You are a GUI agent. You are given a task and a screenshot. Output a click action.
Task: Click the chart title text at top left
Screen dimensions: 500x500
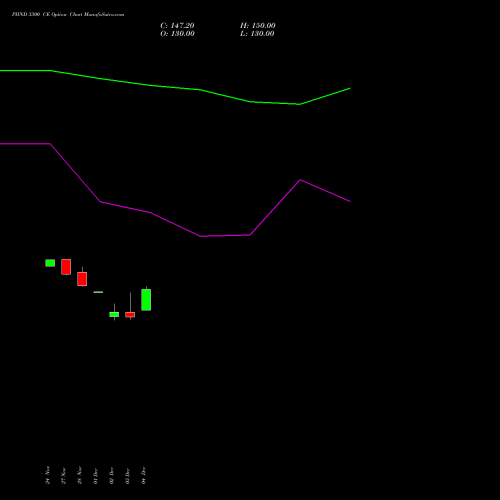68,15
